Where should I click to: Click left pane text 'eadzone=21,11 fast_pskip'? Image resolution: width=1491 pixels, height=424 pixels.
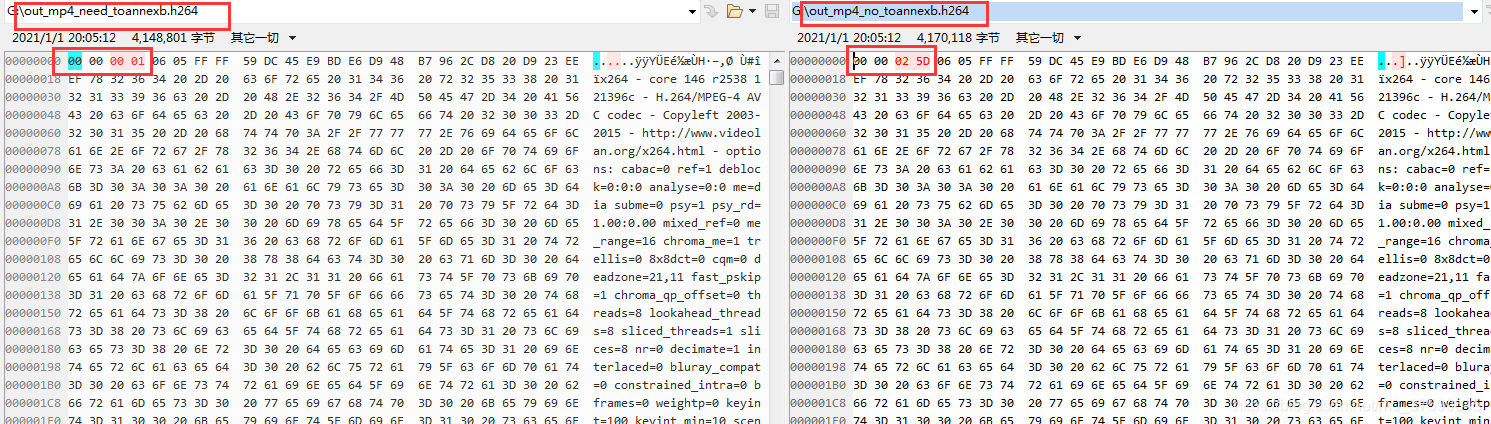(677, 277)
